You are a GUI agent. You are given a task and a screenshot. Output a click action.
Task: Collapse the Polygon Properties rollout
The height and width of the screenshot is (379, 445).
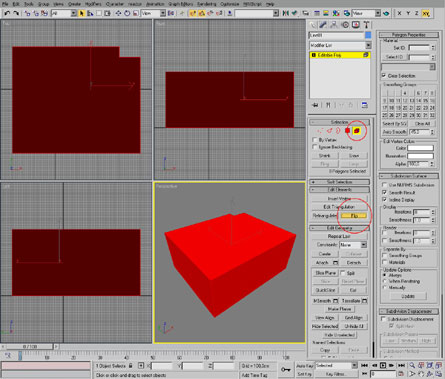[409, 35]
